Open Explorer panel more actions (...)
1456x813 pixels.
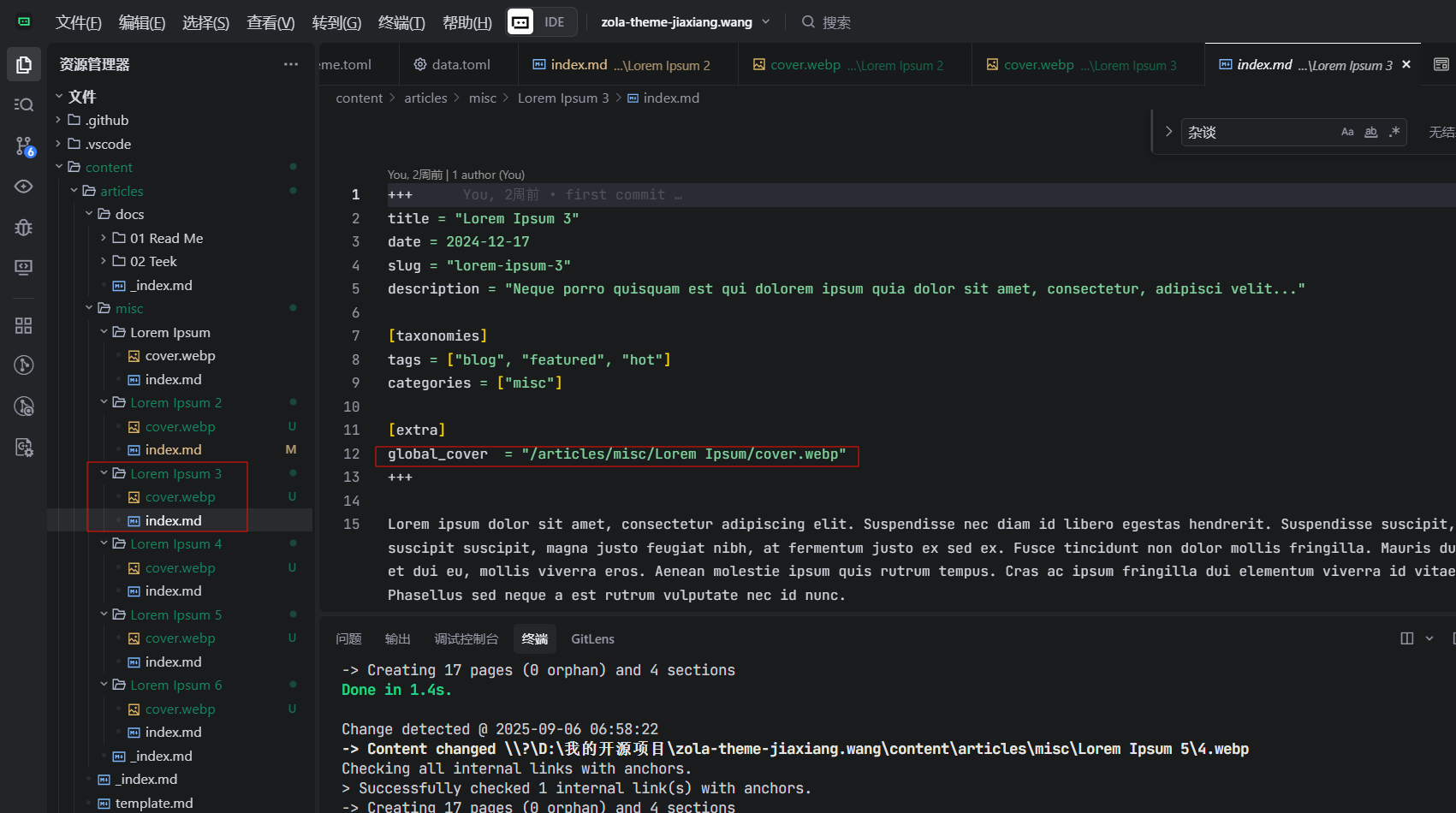pyautogui.click(x=291, y=64)
